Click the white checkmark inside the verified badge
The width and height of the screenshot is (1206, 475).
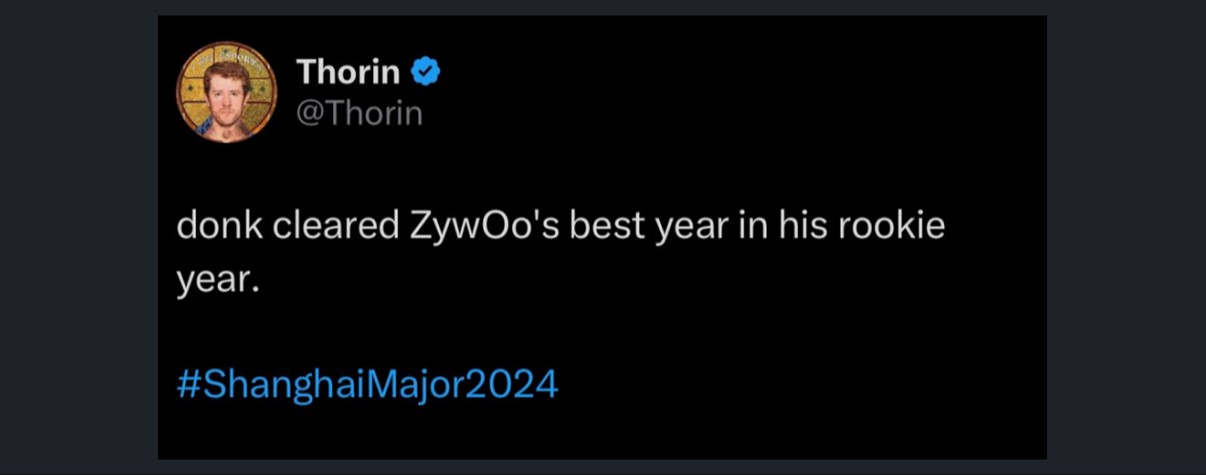pyautogui.click(x=427, y=72)
